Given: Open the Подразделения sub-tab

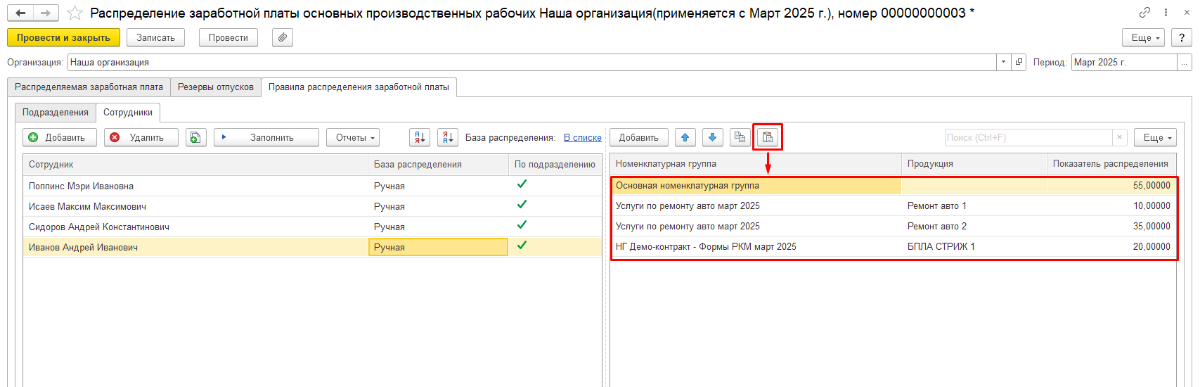Looking at the screenshot, I should 55,113.
